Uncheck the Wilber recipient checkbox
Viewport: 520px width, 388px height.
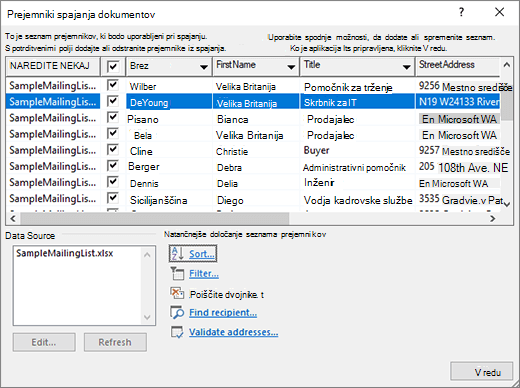(x=113, y=85)
